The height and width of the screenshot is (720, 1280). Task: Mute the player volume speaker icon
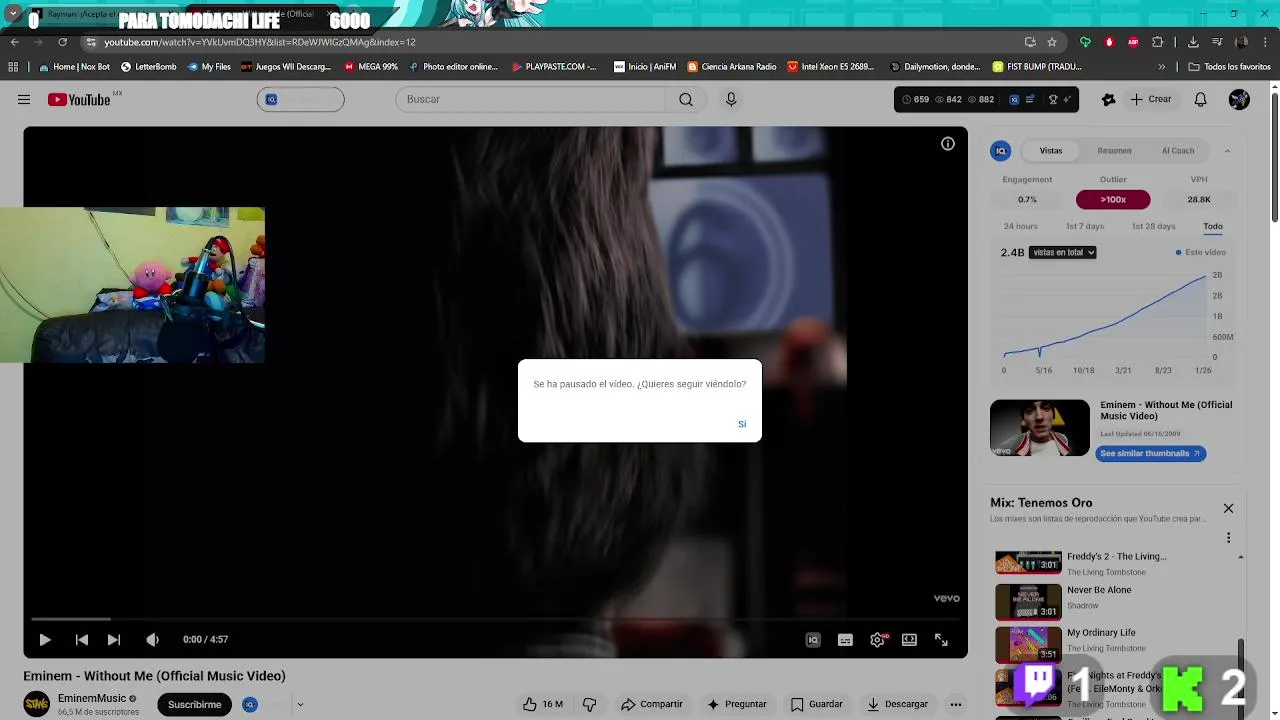pyautogui.click(x=152, y=640)
